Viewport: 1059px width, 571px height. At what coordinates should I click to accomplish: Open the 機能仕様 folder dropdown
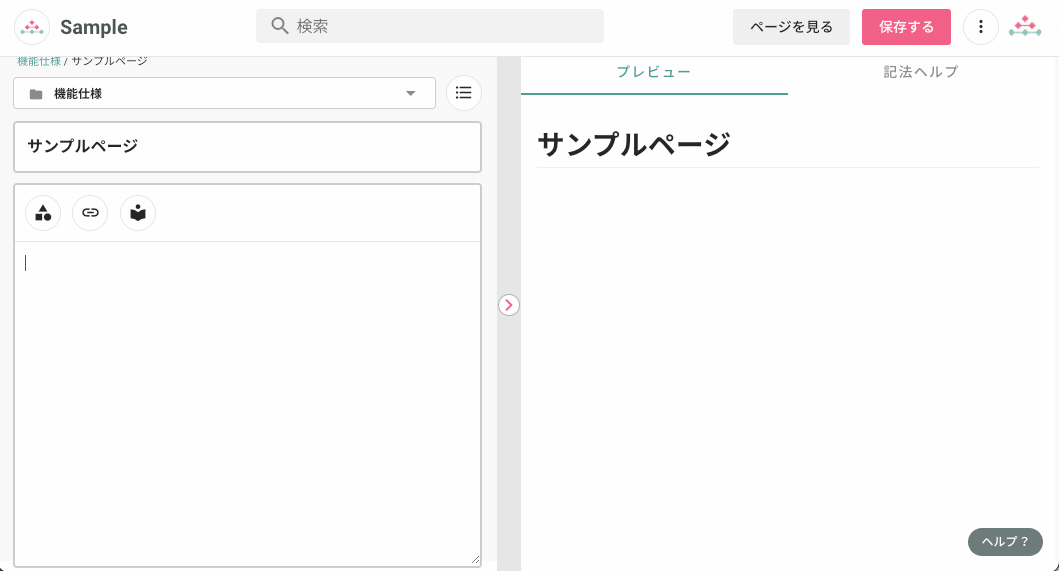[224, 93]
